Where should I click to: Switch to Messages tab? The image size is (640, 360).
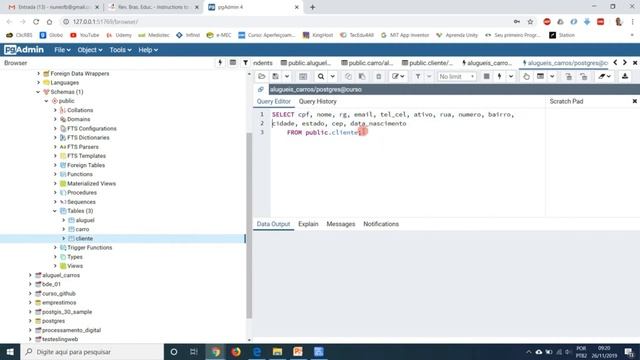(x=341, y=224)
